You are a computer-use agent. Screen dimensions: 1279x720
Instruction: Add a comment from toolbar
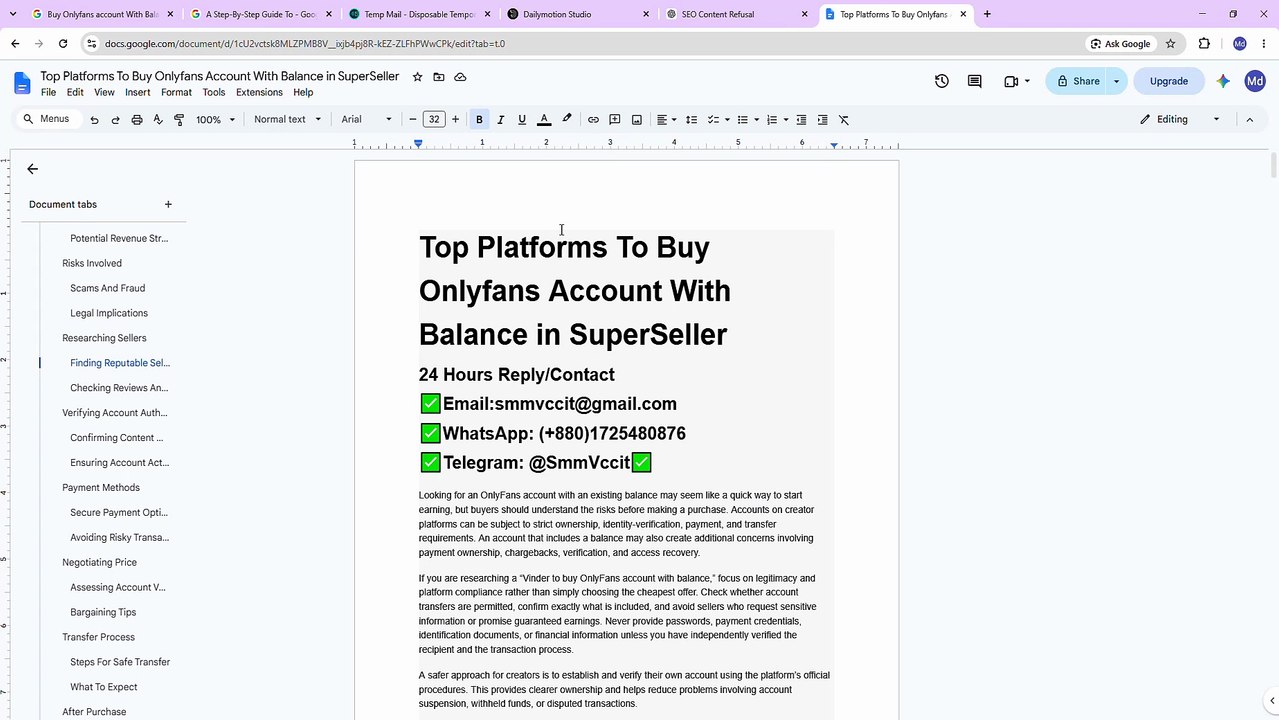615,120
